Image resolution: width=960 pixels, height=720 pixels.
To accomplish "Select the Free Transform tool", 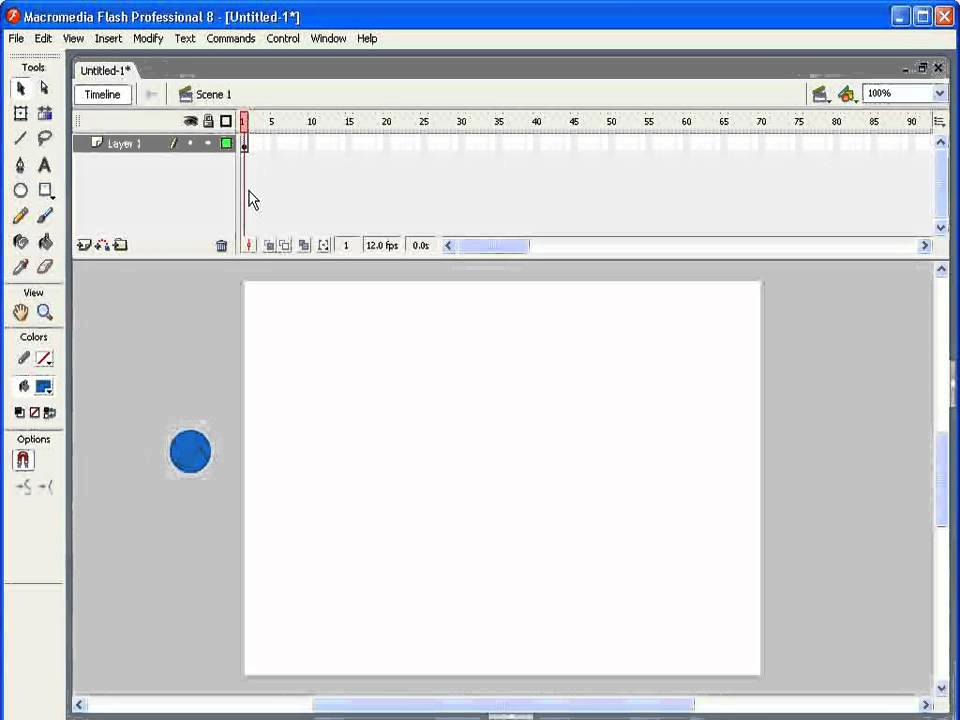I will pos(21,113).
